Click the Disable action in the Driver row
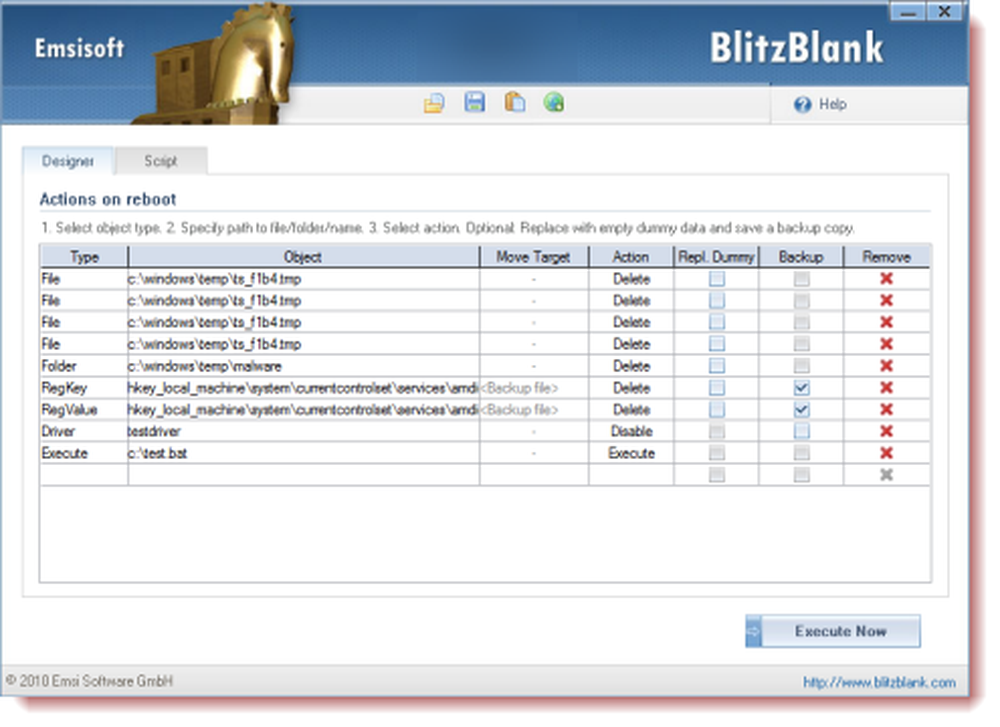This screenshot has height=727, width=1000. click(x=631, y=431)
